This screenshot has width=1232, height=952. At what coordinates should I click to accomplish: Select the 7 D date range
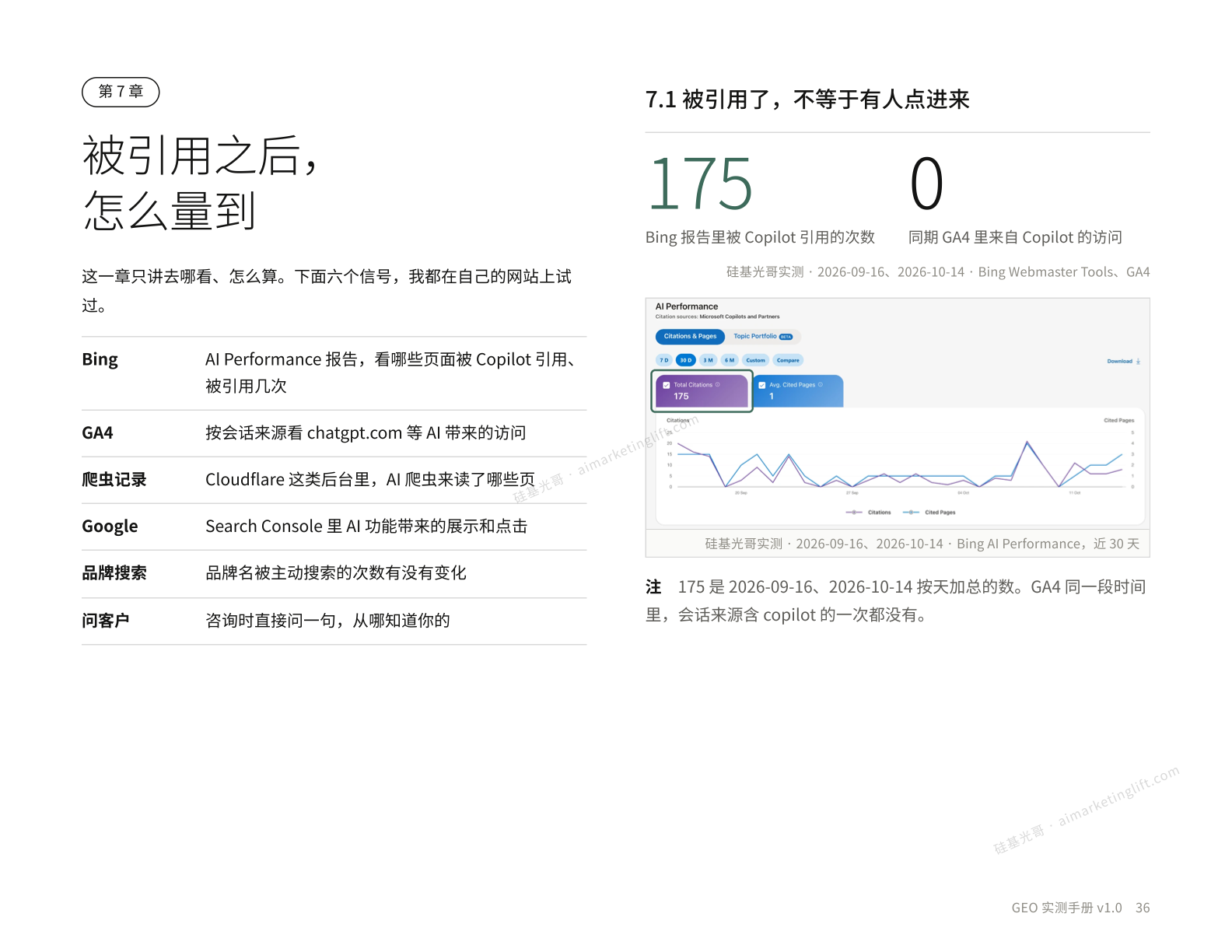664,360
